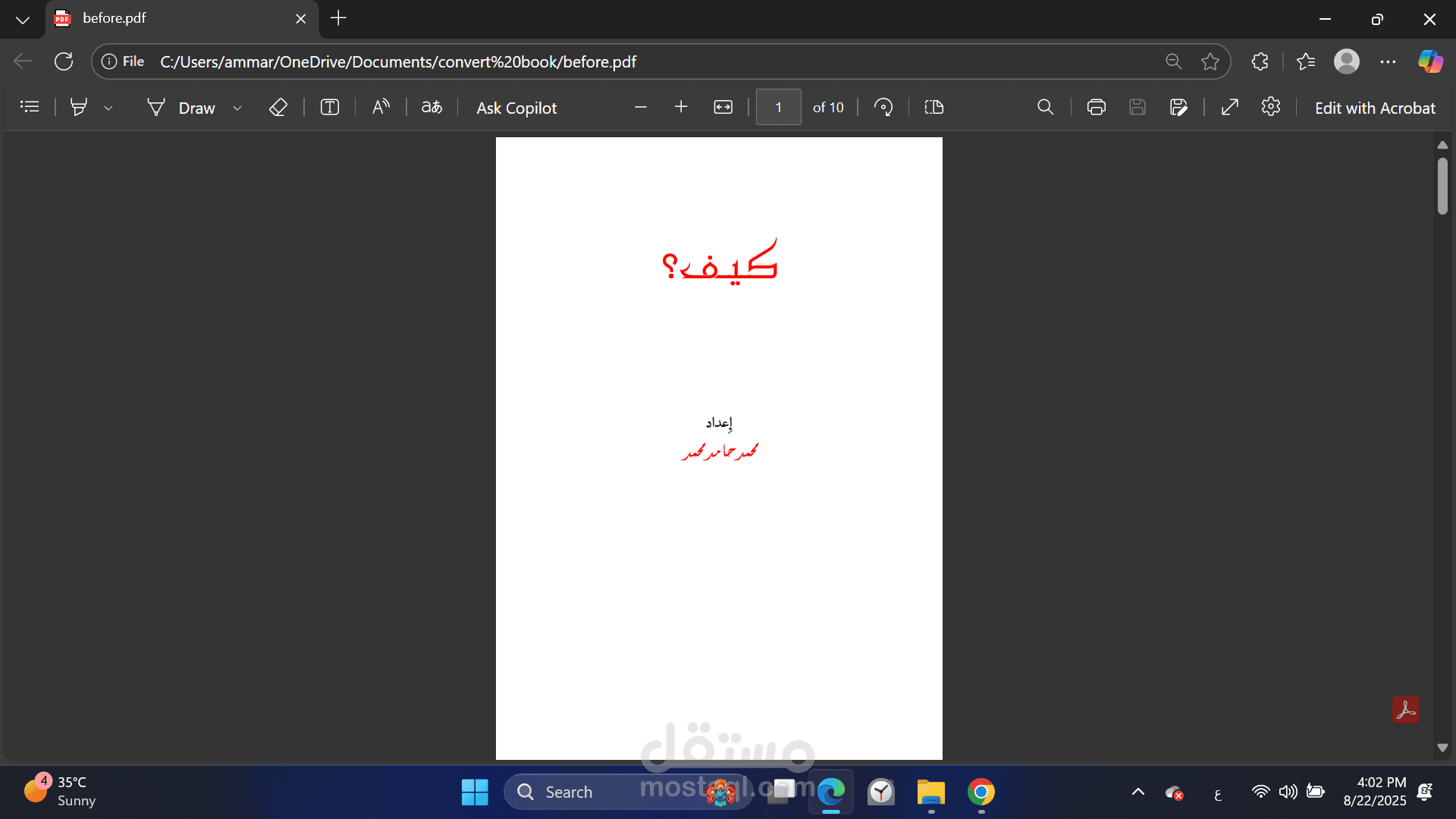
Task: Open the table of contents sidebar
Action: pyautogui.click(x=30, y=107)
